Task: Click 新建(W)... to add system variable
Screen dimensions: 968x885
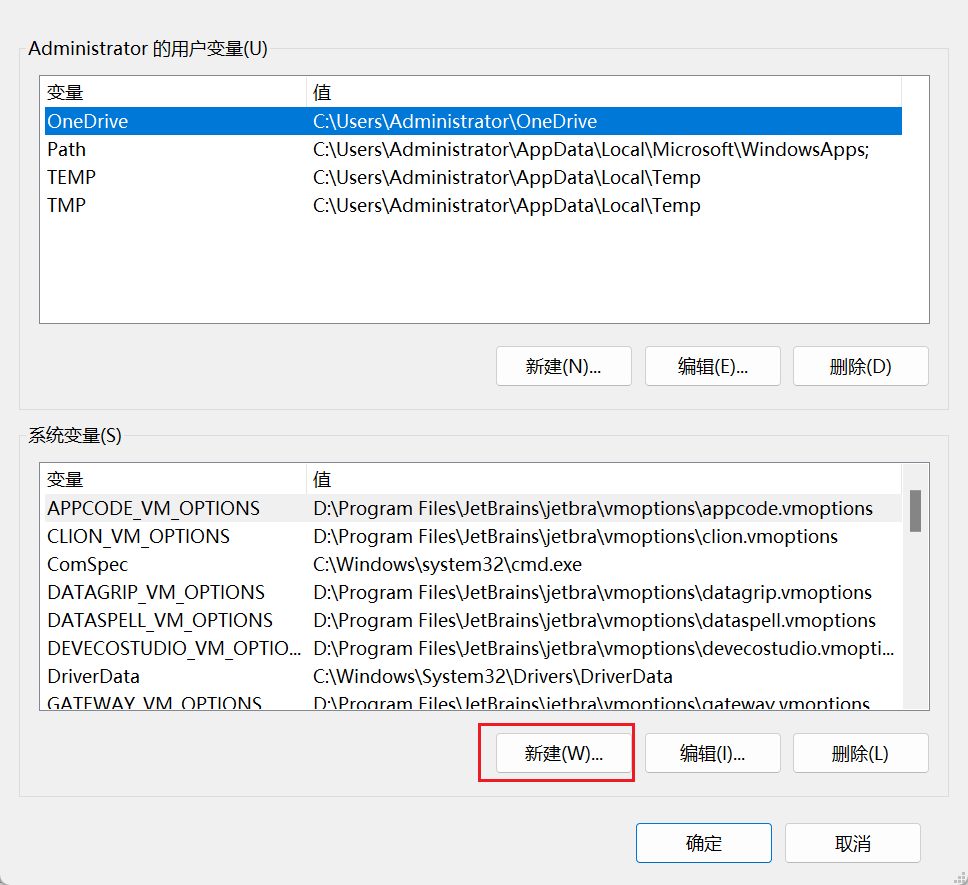Action: [563, 753]
